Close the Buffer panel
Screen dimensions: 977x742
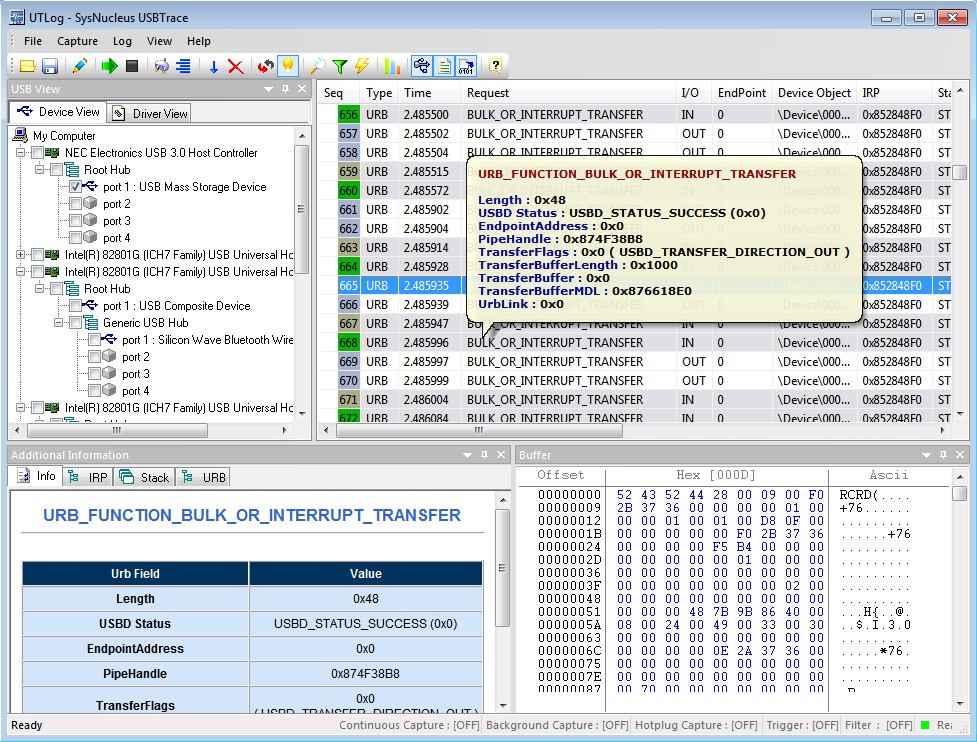click(x=960, y=455)
